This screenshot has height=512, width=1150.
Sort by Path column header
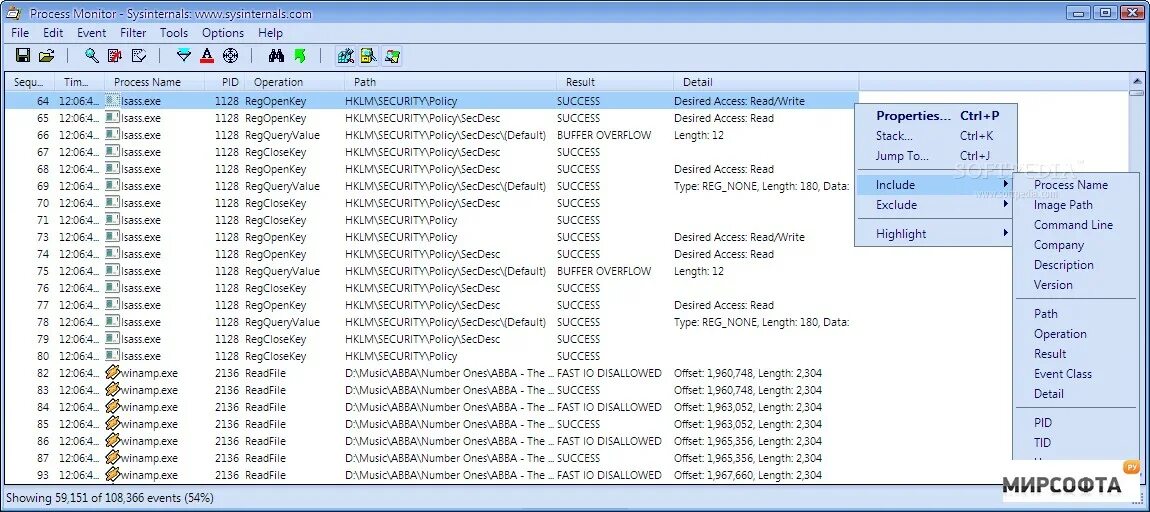point(451,82)
